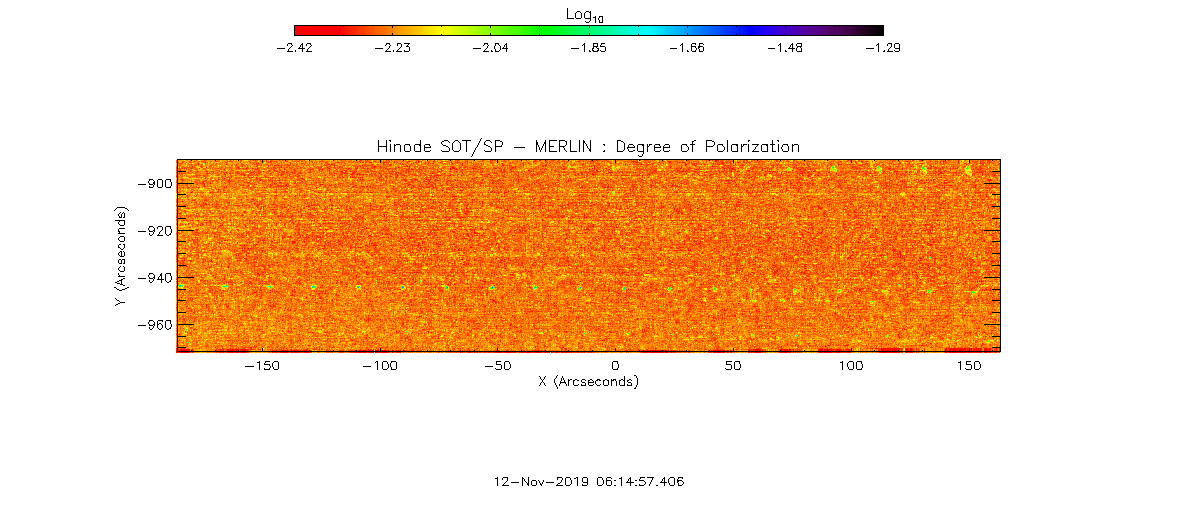Click the 0 tick label on the X axis

616,366
